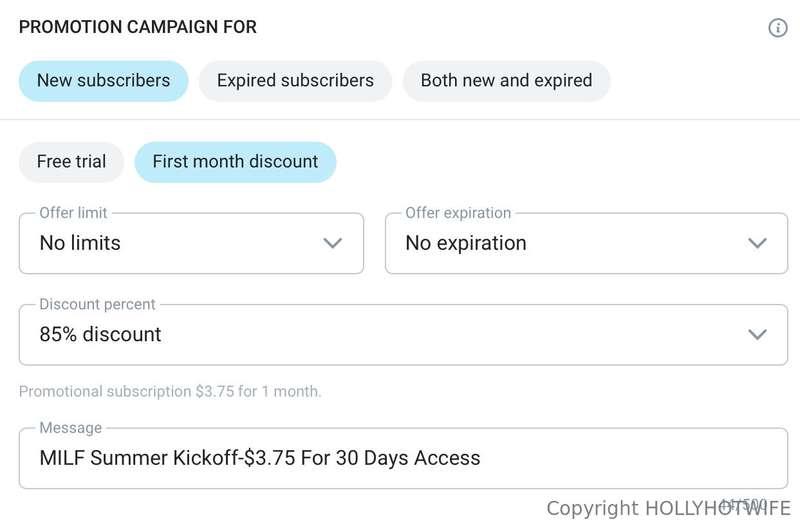Open the 85% discount dropdown
Image resolution: width=800 pixels, height=528 pixels.
(x=403, y=335)
